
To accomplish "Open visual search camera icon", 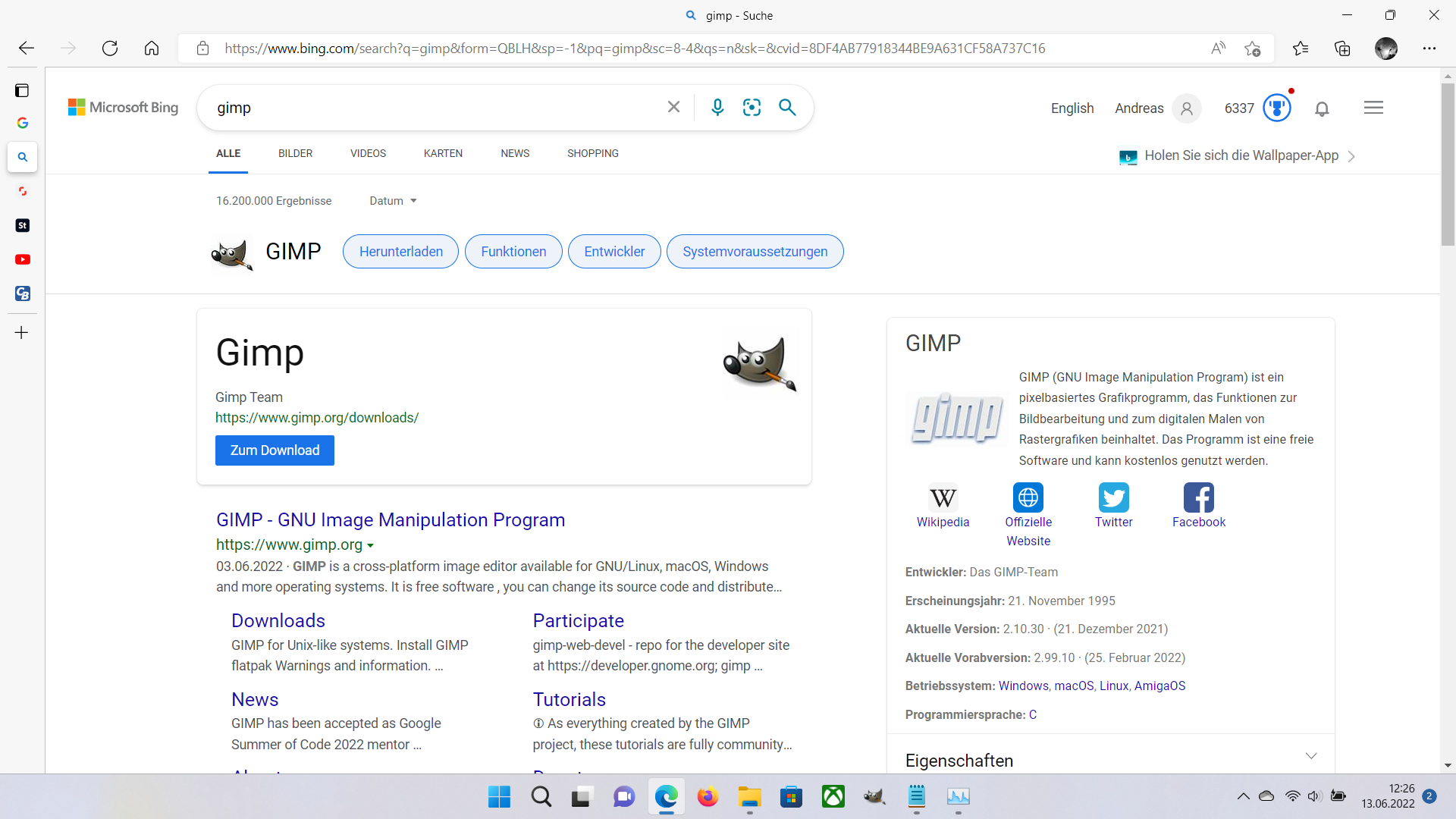I will [x=752, y=108].
